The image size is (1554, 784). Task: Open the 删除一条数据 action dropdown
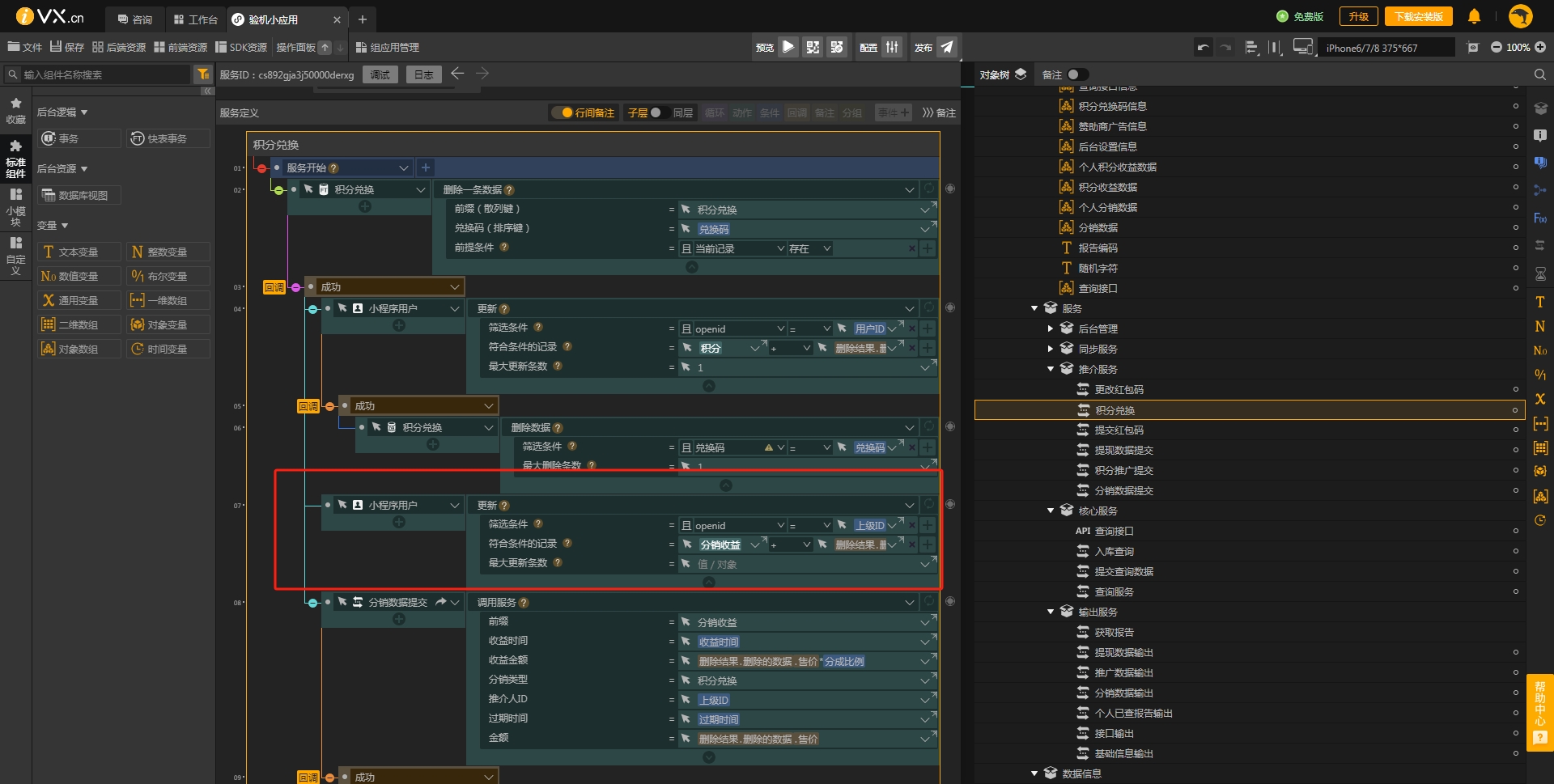click(x=910, y=190)
